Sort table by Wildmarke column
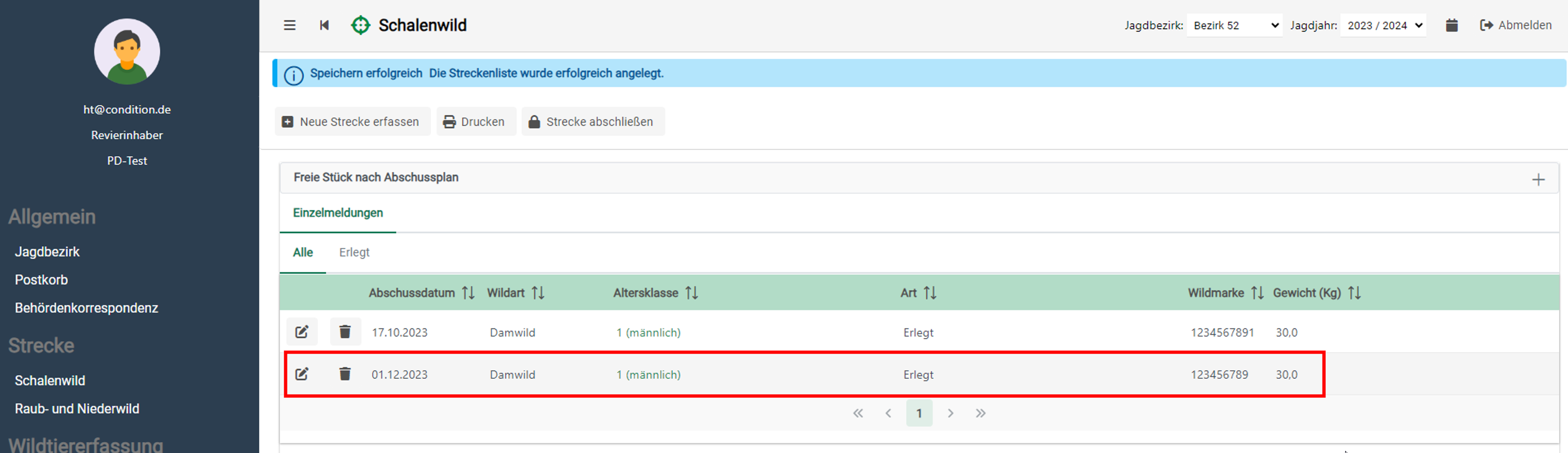 point(1257,293)
